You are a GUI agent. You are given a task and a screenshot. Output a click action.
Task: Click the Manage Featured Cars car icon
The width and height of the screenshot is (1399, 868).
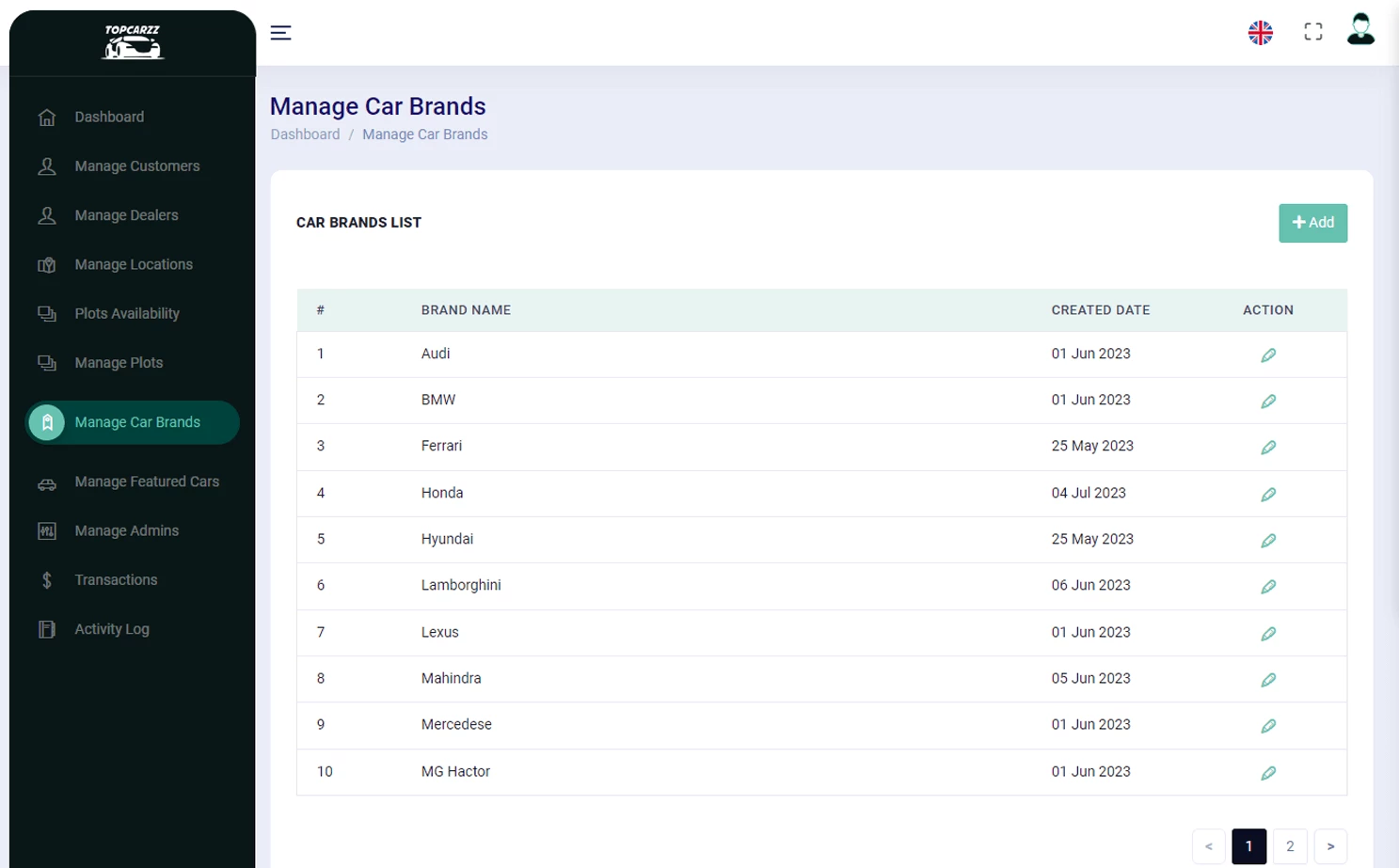tap(46, 481)
